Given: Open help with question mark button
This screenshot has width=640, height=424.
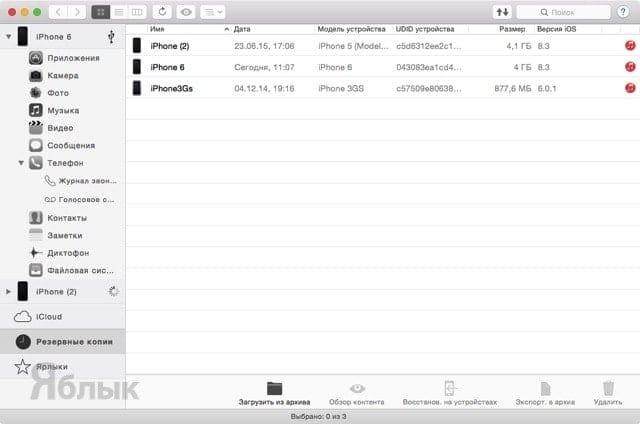Looking at the screenshot, I should 623,12.
